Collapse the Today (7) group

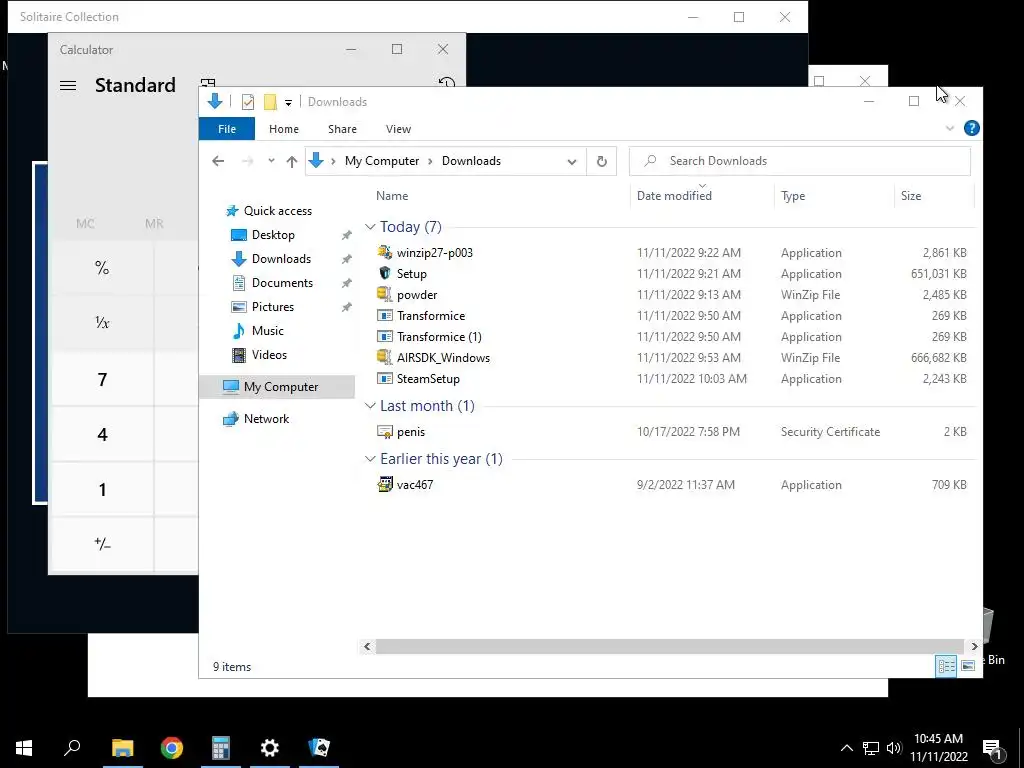(x=370, y=227)
